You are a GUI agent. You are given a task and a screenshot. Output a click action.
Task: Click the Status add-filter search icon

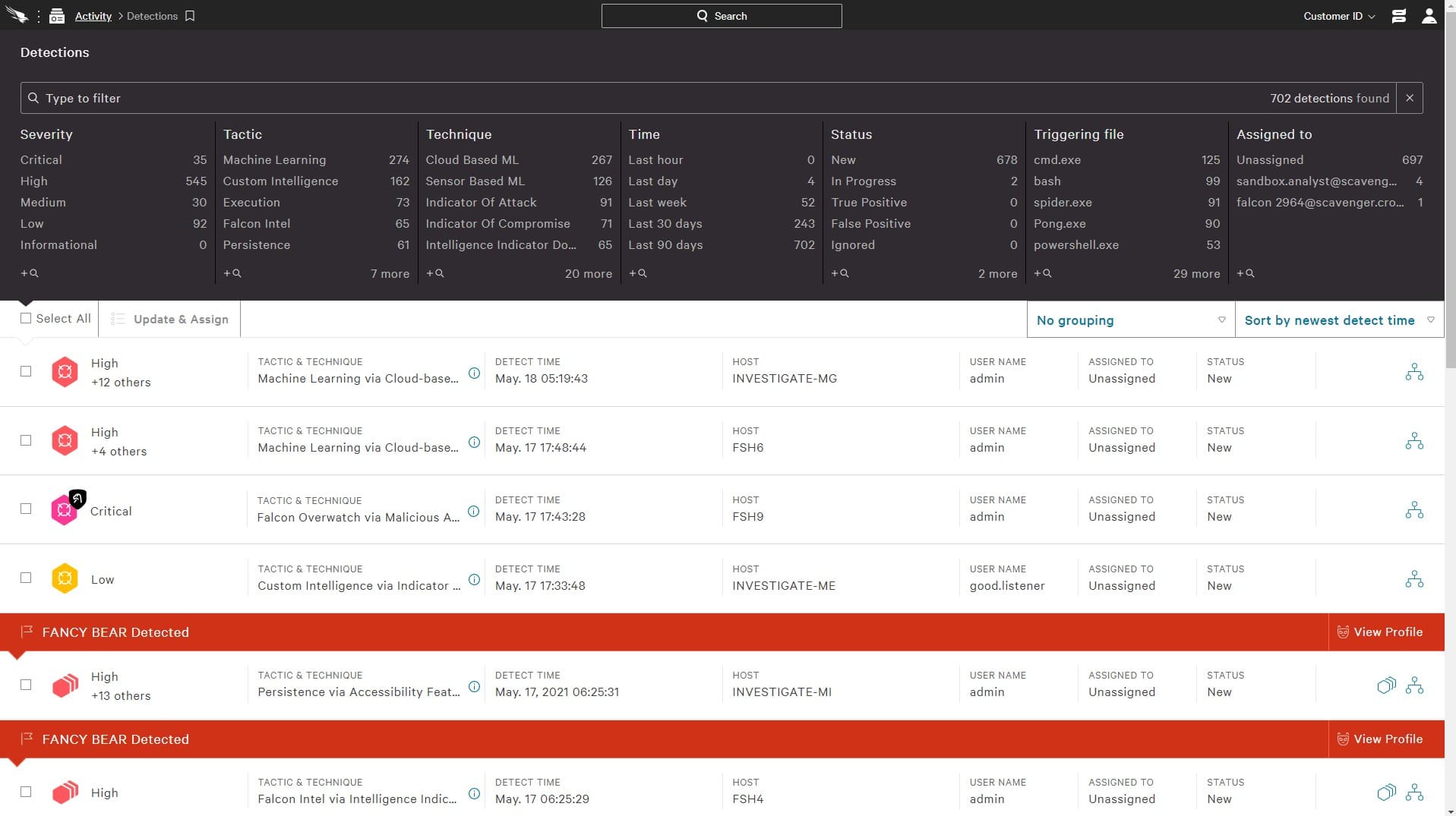839,273
